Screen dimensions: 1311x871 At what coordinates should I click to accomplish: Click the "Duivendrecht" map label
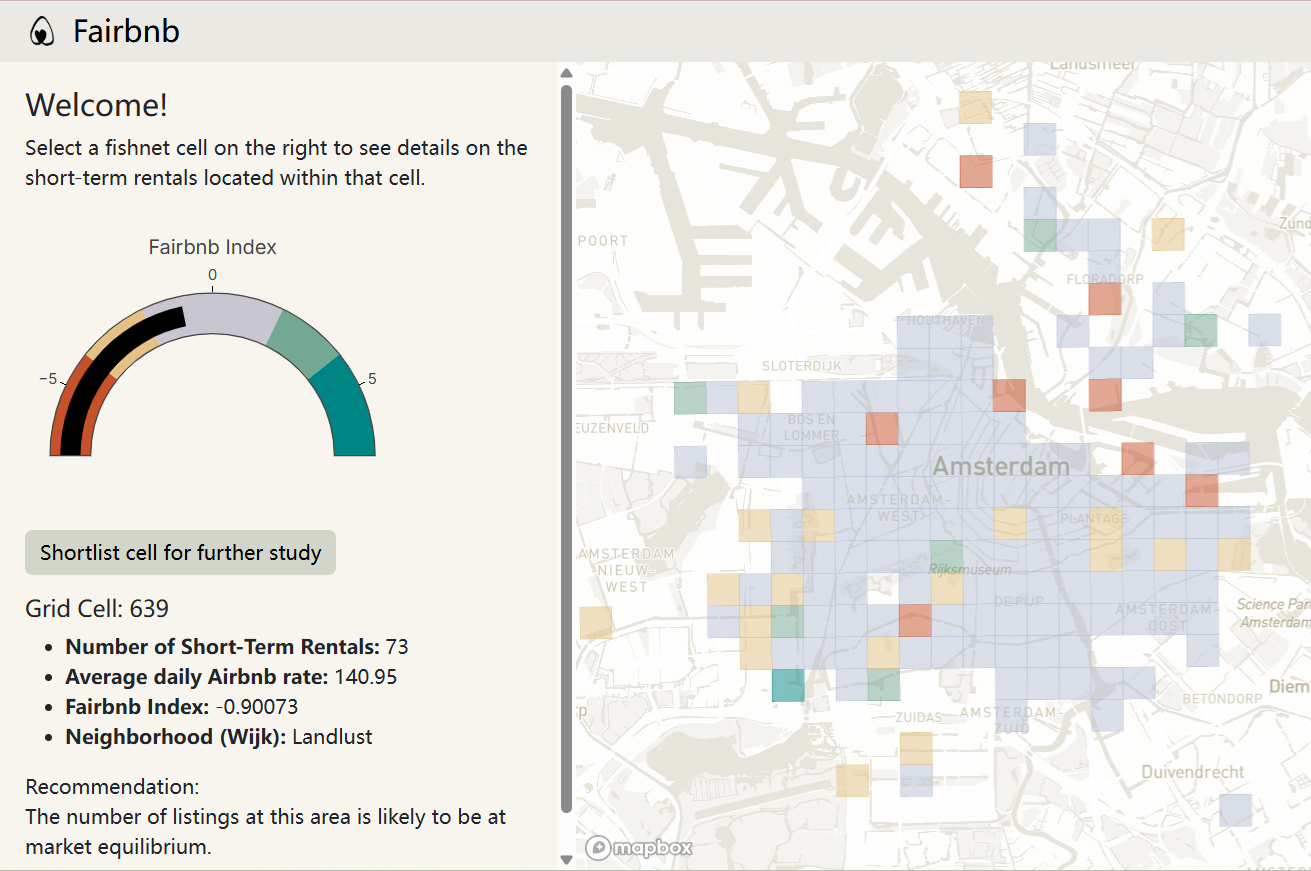[1193, 772]
